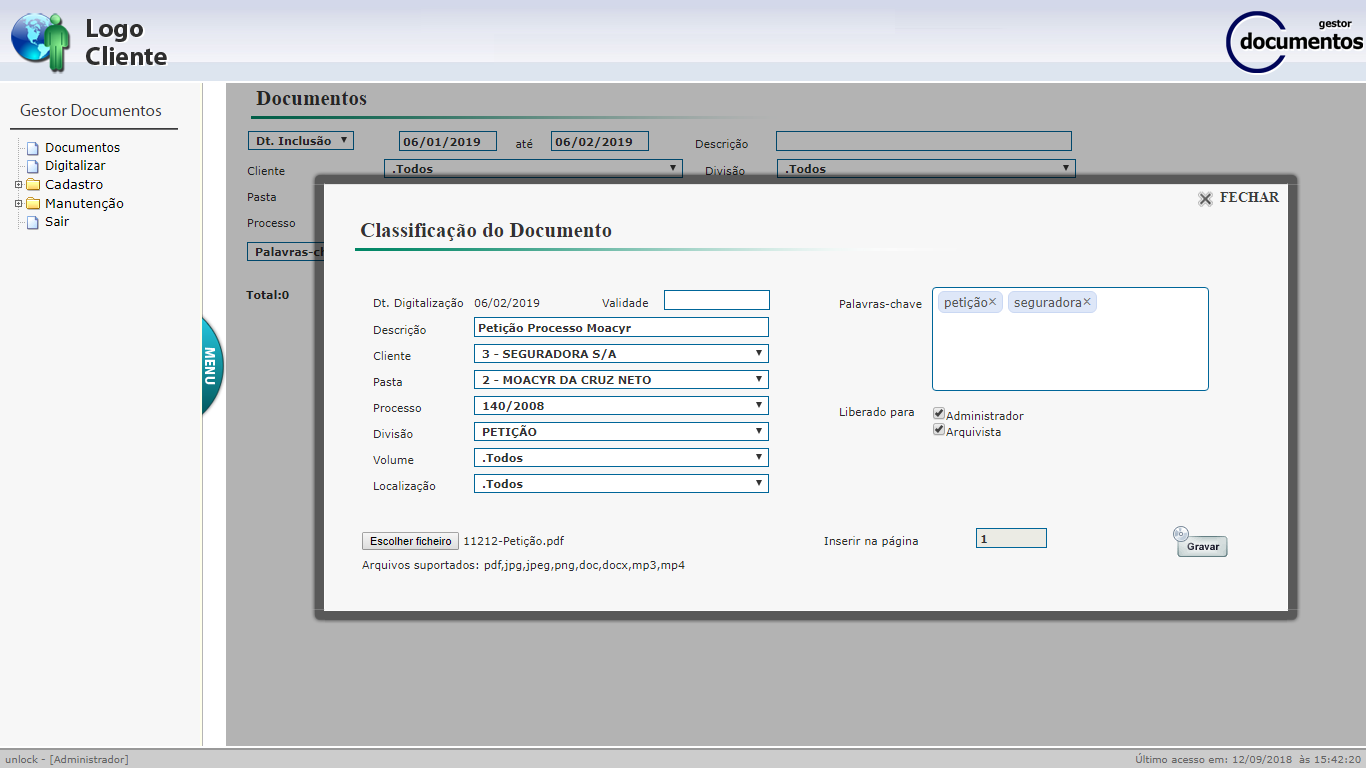1366x768 pixels.
Task: Open the Processo dropdown showing 140/2008
Action: click(x=621, y=406)
